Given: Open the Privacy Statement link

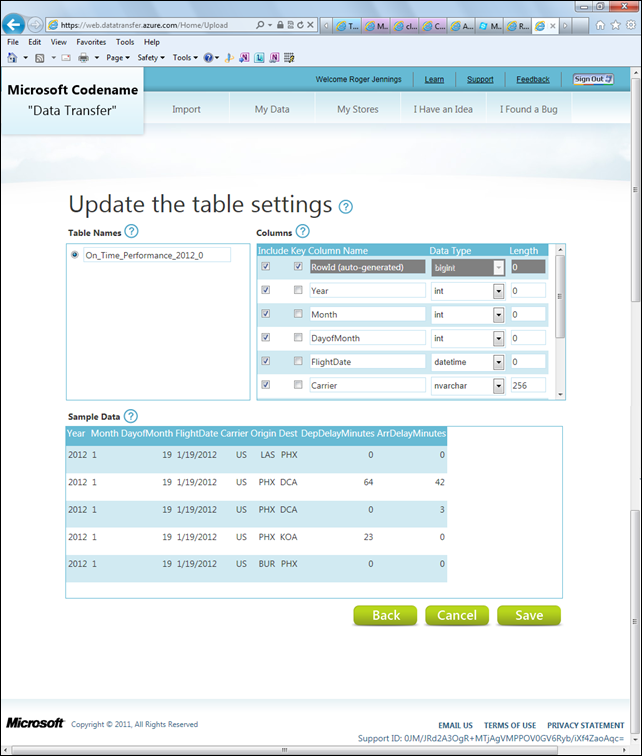Looking at the screenshot, I should point(586,725).
